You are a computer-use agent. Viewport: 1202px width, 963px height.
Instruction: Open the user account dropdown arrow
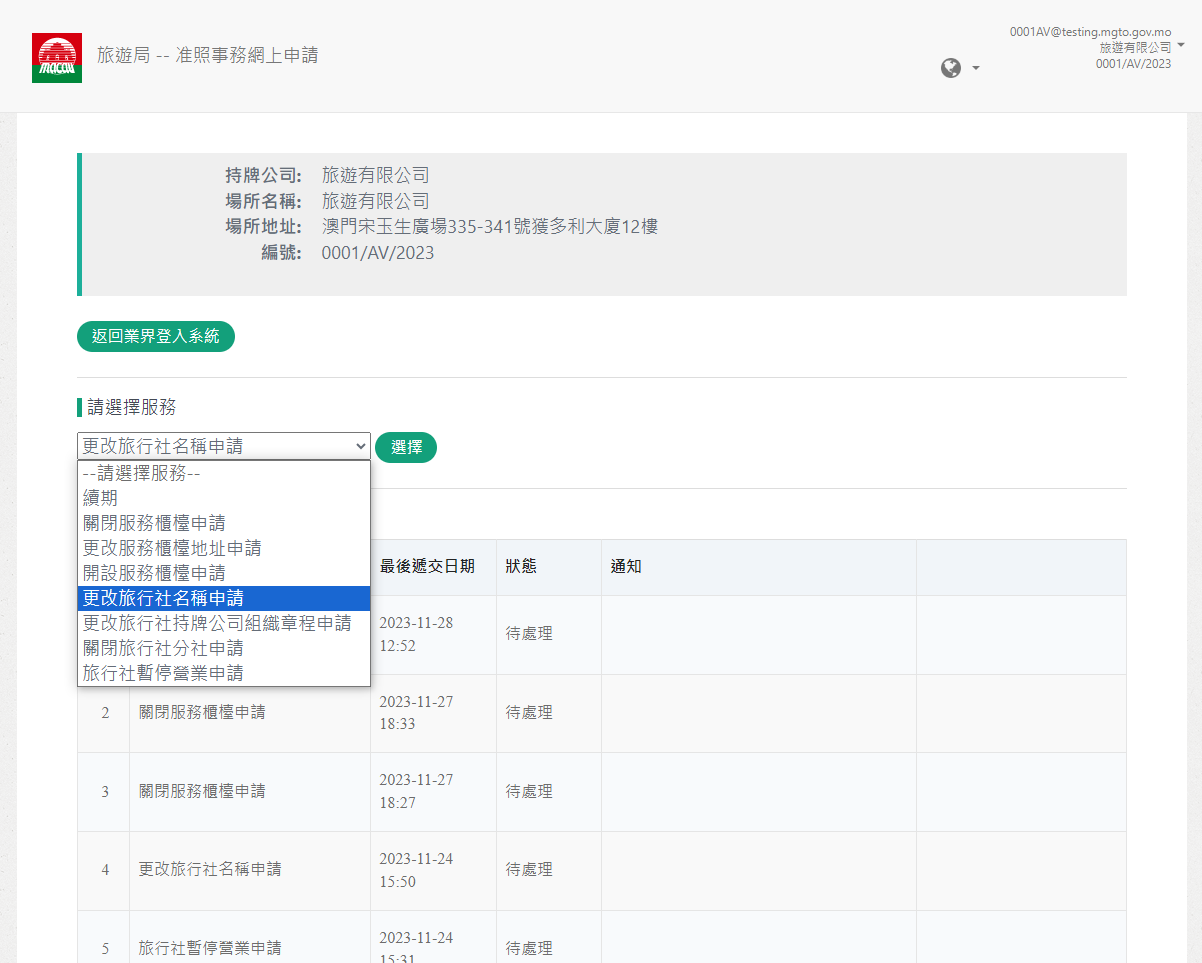pos(1181,46)
